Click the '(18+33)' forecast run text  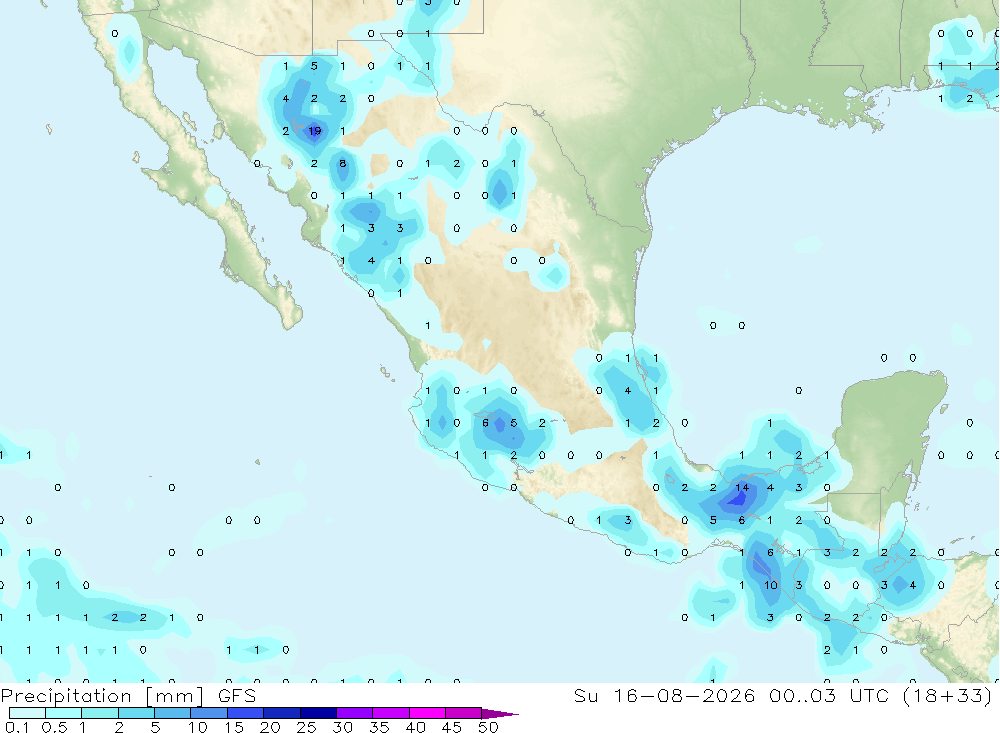pos(948,695)
